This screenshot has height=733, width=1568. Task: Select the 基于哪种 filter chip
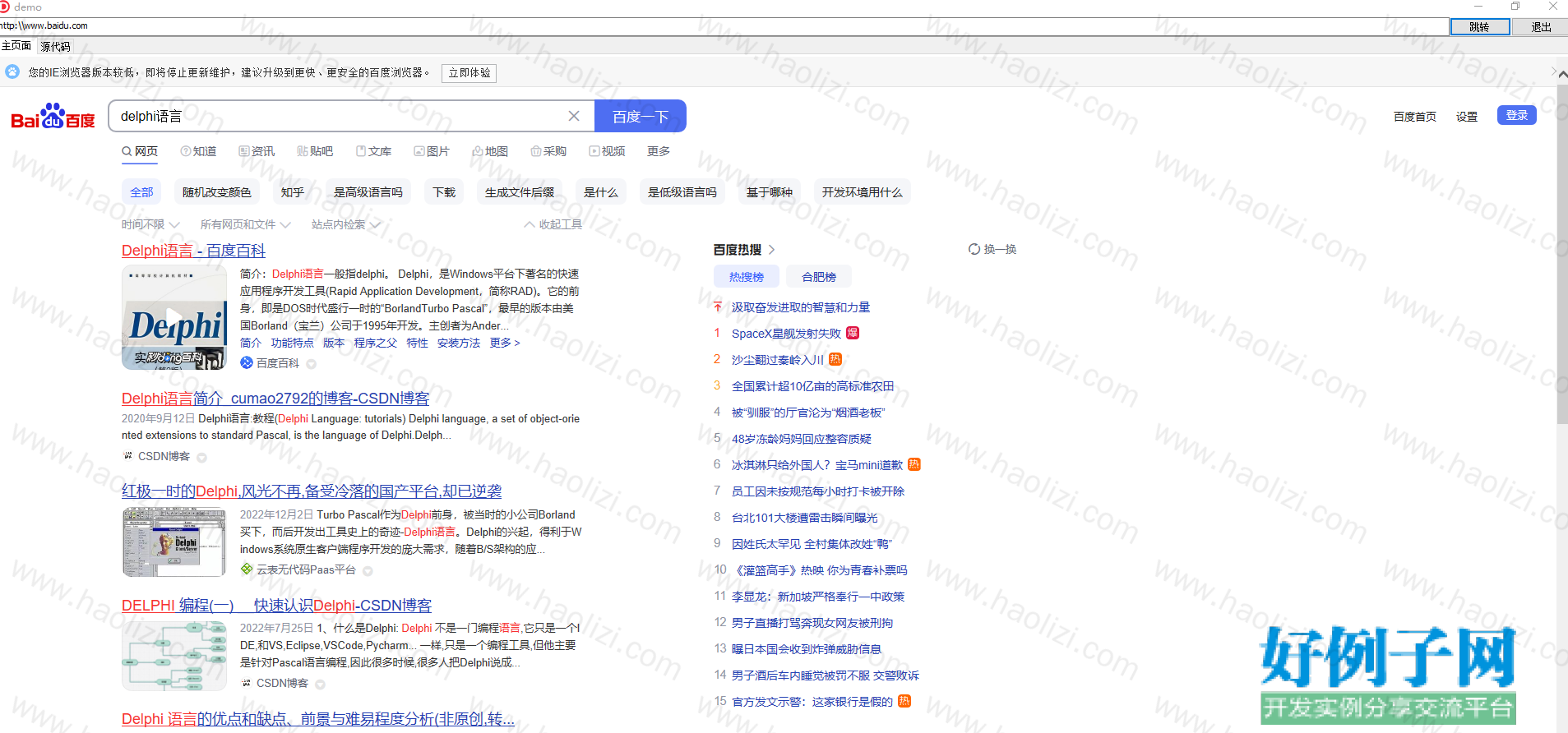tap(770, 192)
